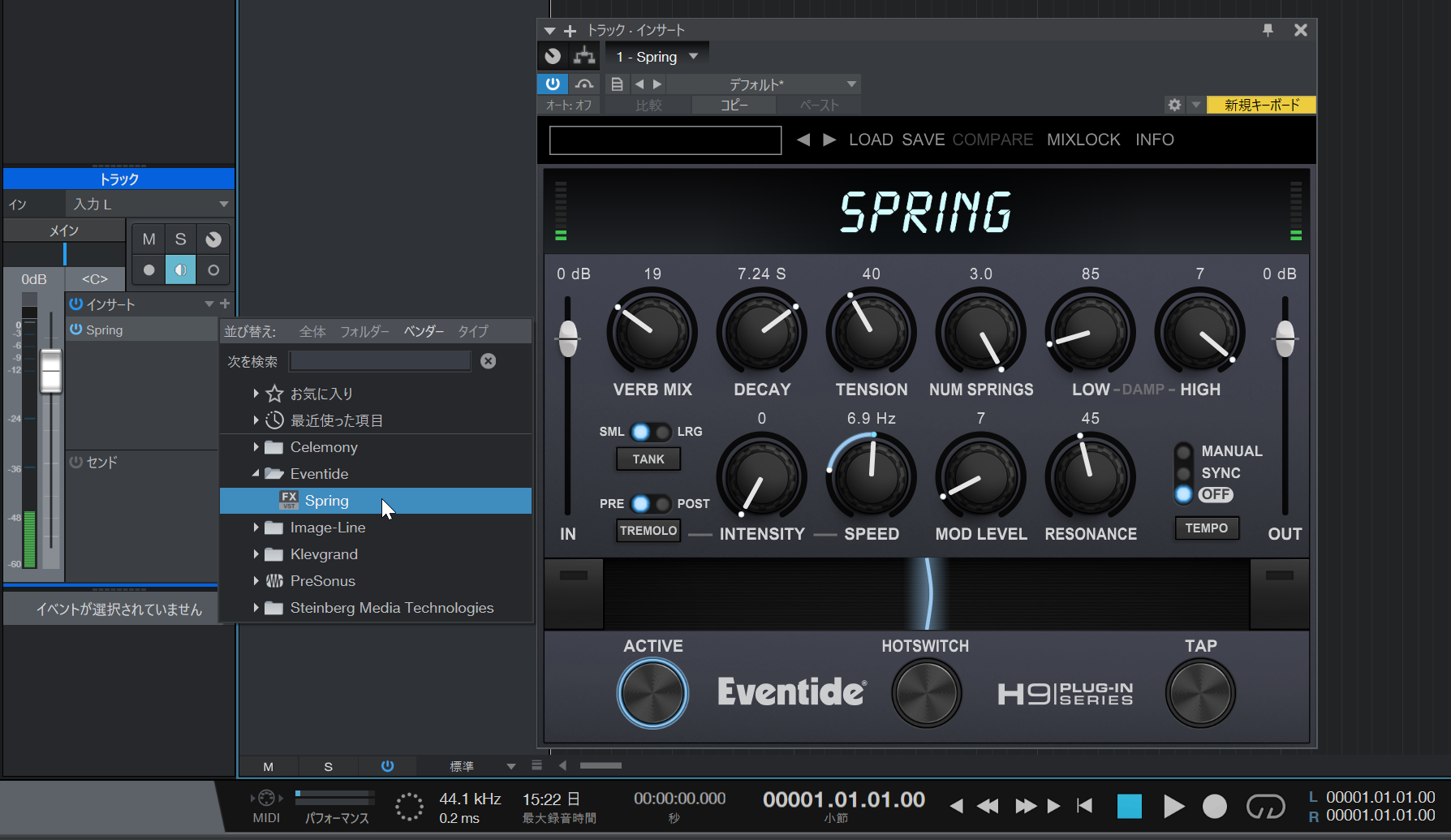1451x840 pixels.
Task: Toggle SML/LRG tank size switch
Action: tap(651, 432)
